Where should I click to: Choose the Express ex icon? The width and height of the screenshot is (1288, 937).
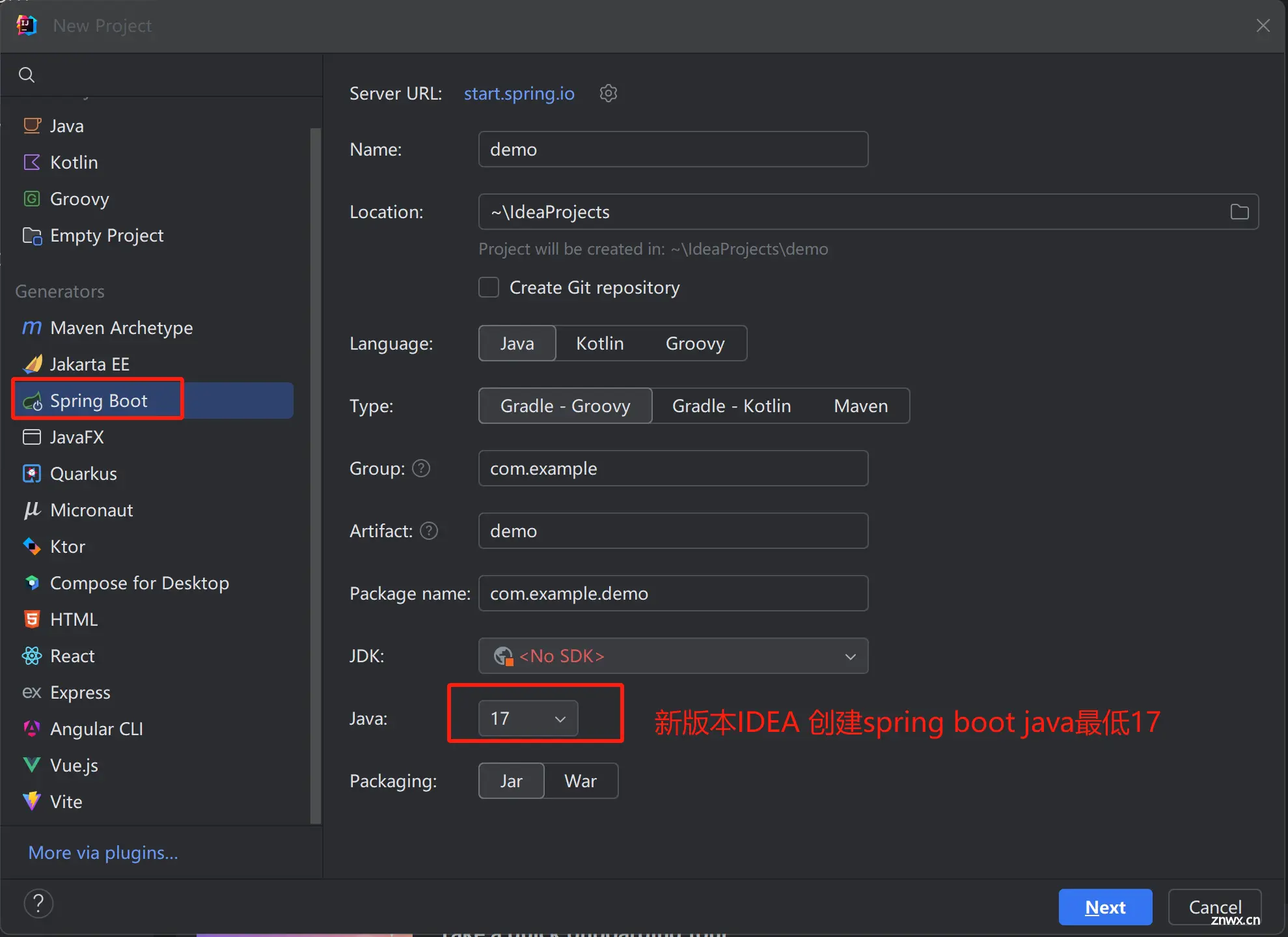coord(32,692)
